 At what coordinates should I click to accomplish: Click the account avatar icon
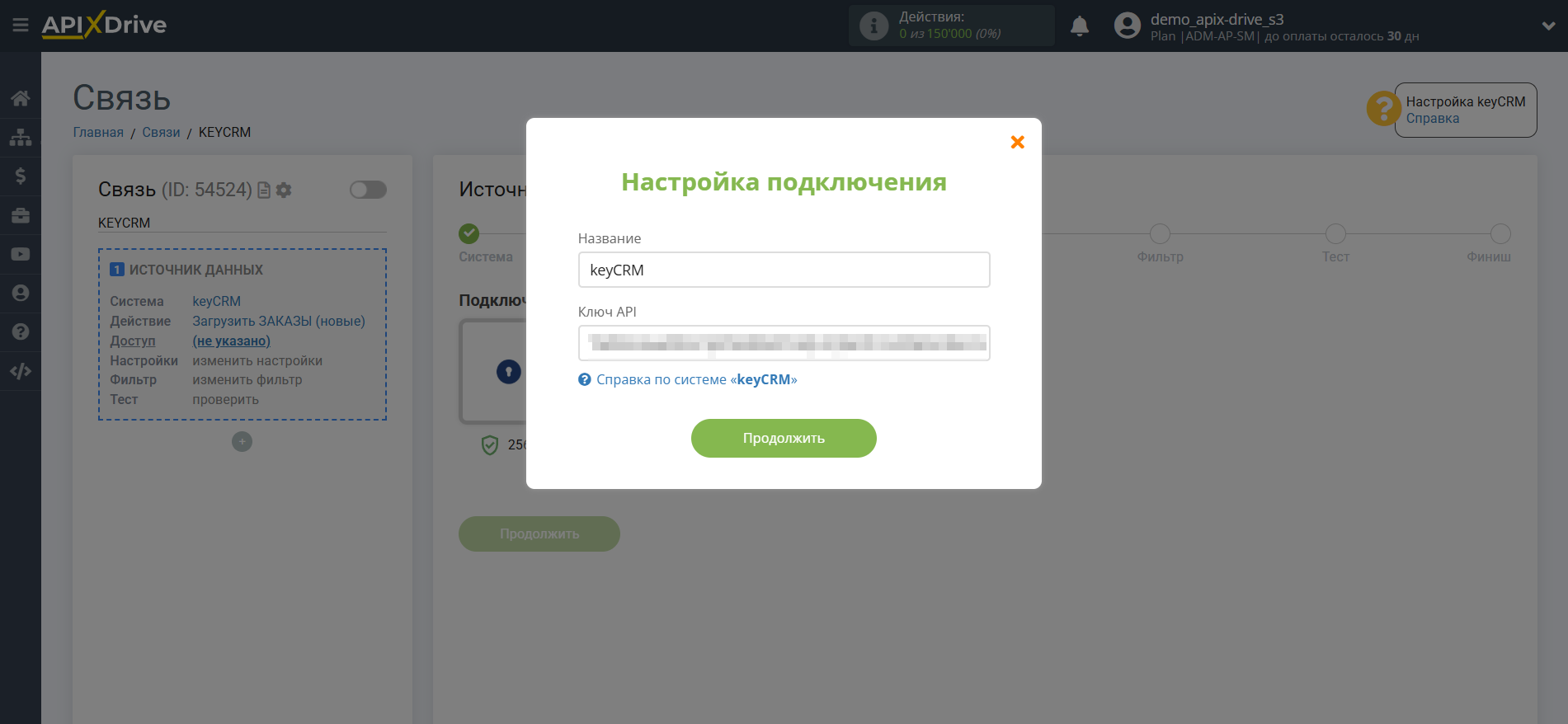point(1127,26)
